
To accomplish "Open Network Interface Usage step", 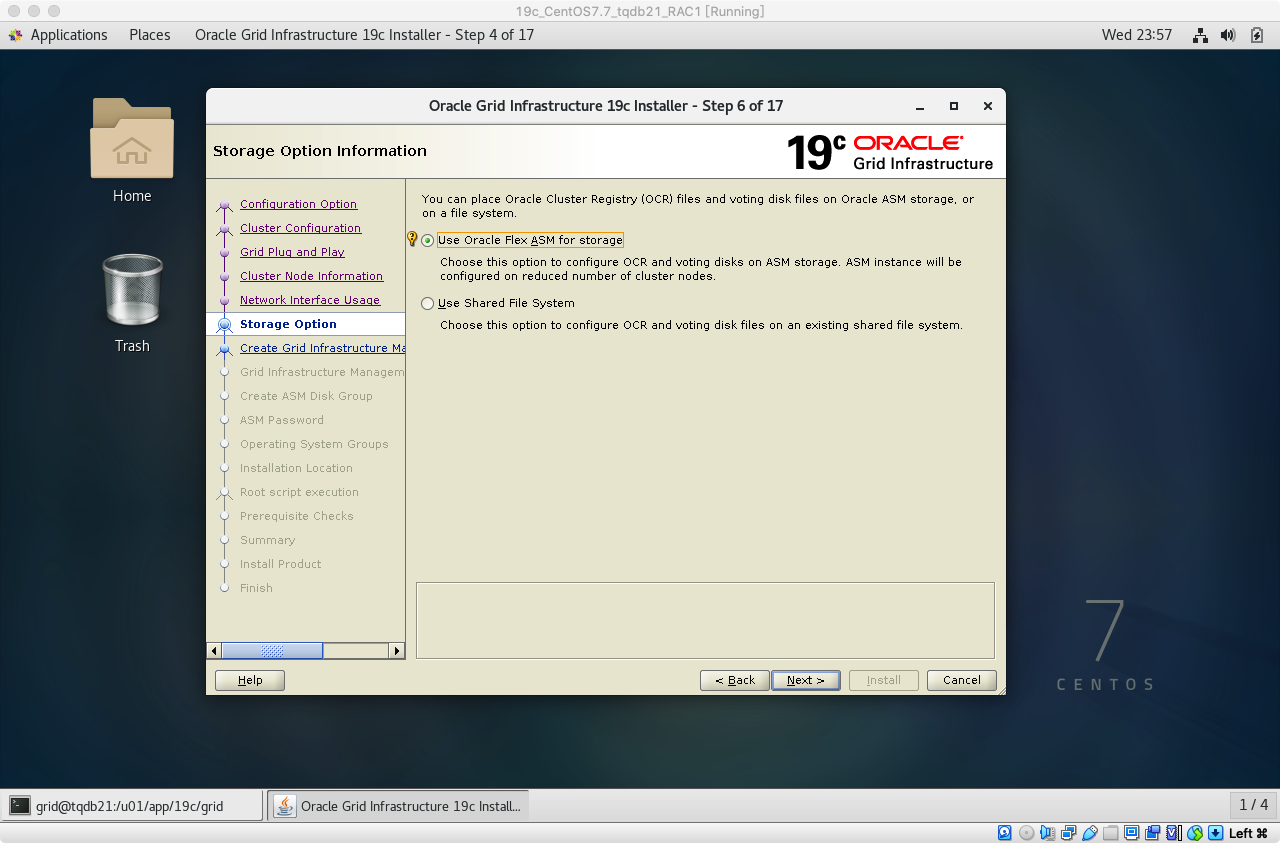I will [x=310, y=300].
